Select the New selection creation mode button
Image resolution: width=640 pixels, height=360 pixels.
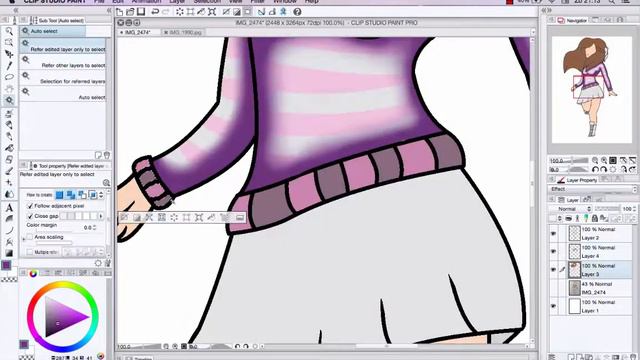point(60,195)
